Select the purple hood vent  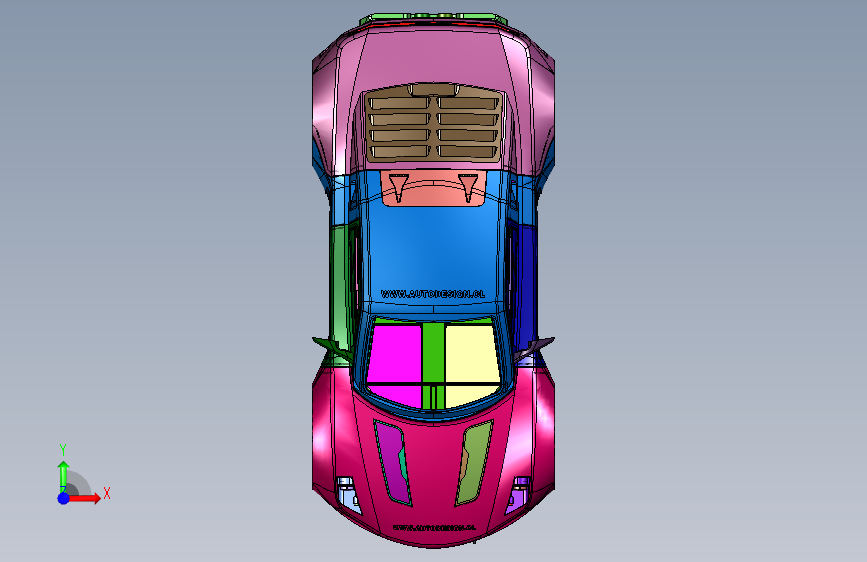pyautogui.click(x=393, y=462)
